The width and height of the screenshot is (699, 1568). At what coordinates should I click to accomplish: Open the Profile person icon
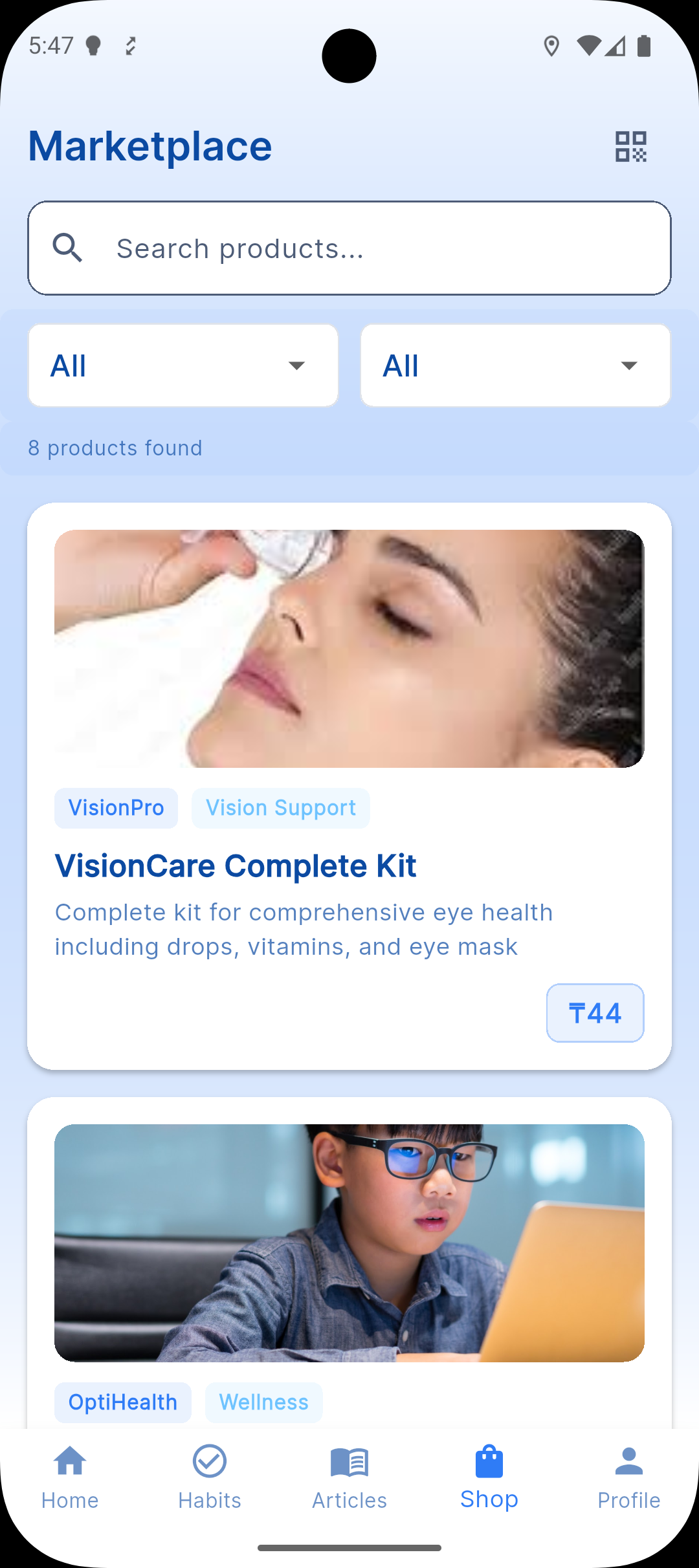tap(629, 1461)
